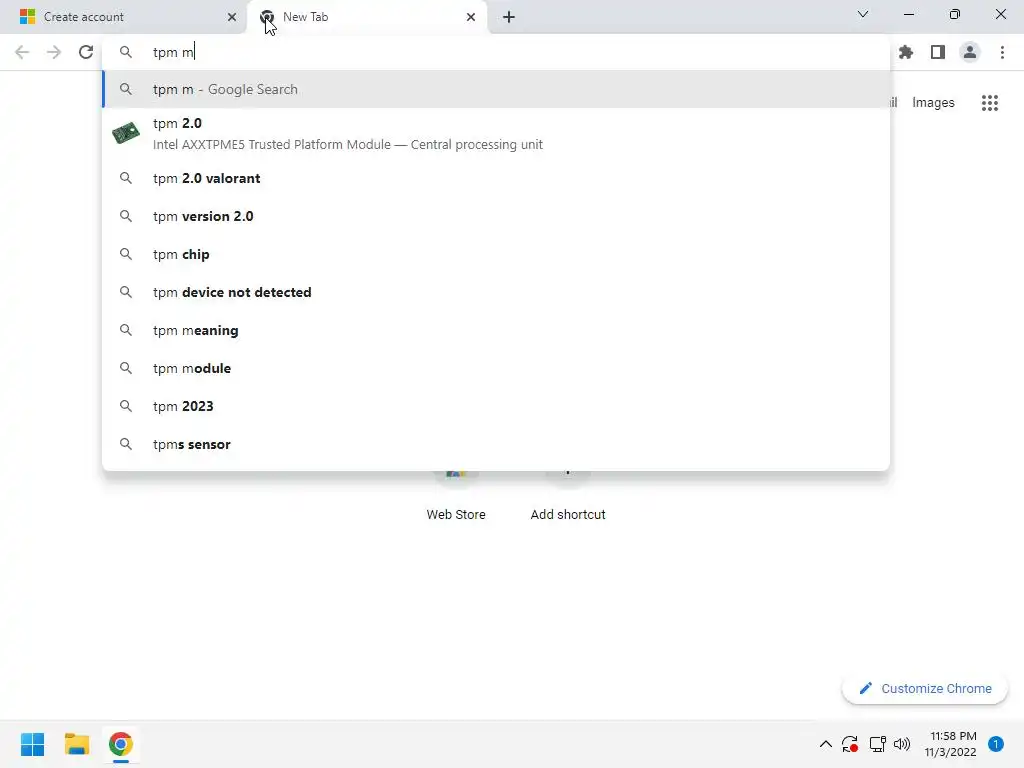Screen dimensions: 1024x768
Task: Minimize the Chrome window
Action: (x=908, y=14)
